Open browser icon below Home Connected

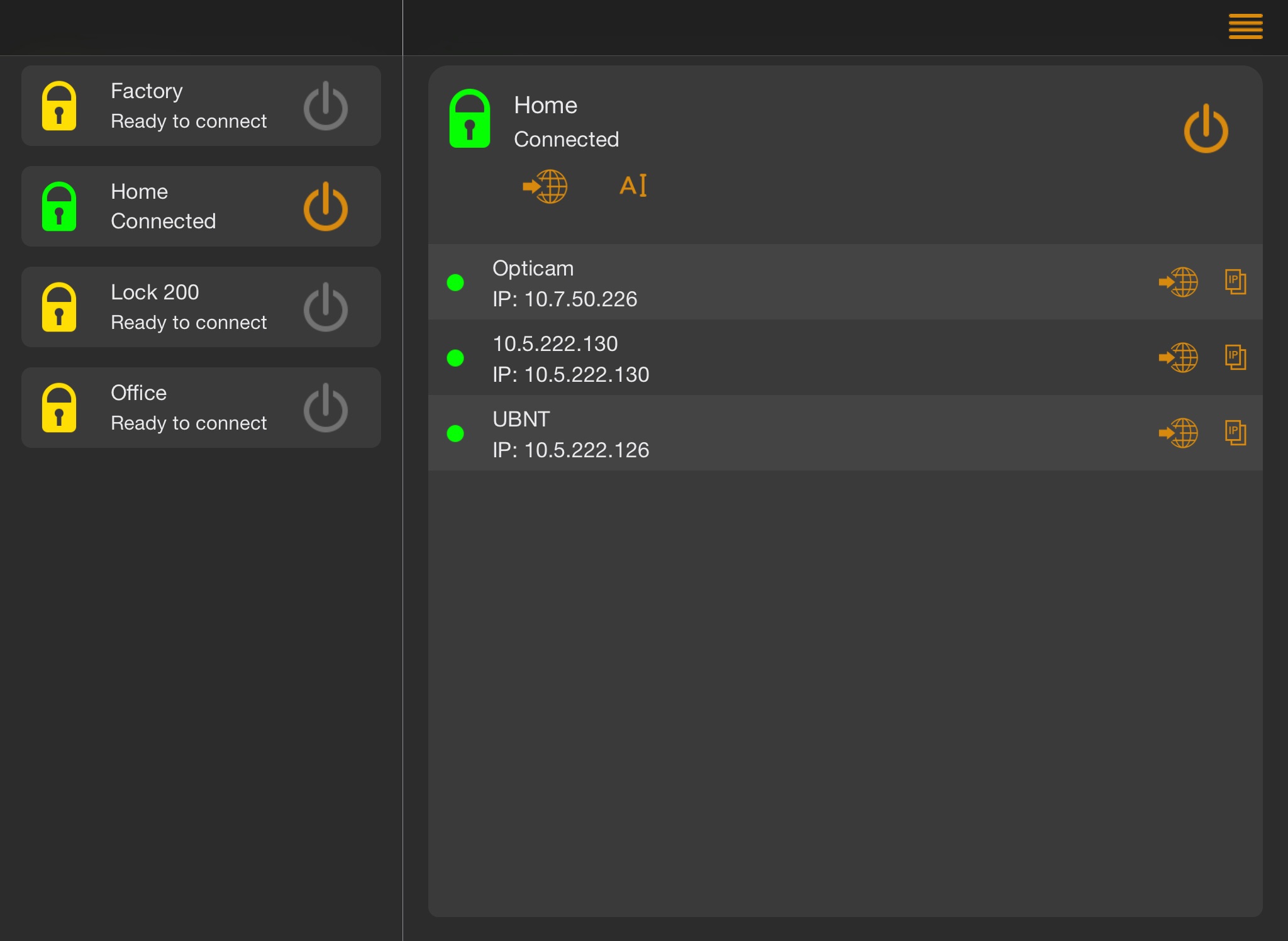pyautogui.click(x=545, y=186)
